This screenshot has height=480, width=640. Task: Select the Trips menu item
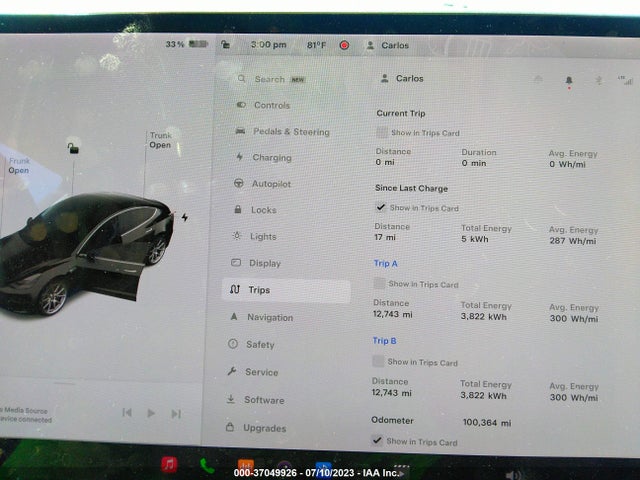286,290
